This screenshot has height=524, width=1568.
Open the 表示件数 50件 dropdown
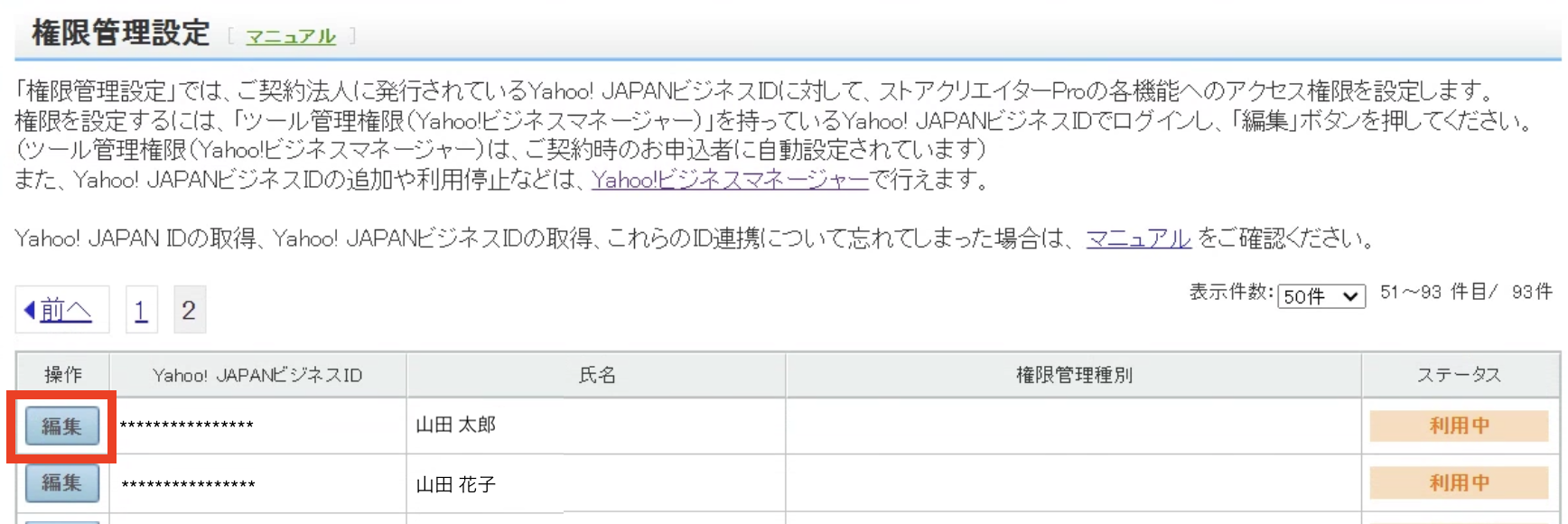pos(1321,296)
